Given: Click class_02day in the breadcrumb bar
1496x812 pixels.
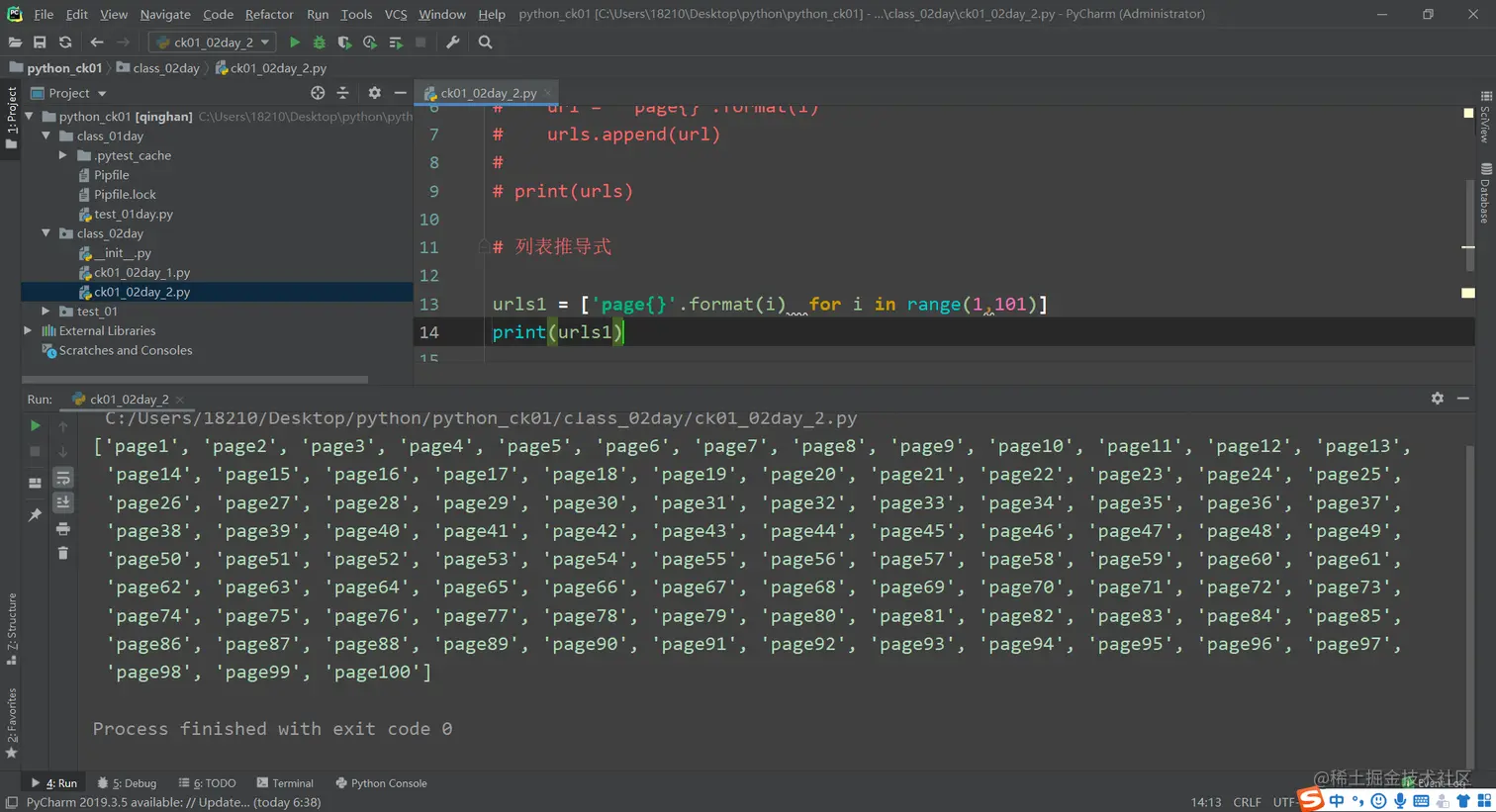Looking at the screenshot, I should coord(158,68).
